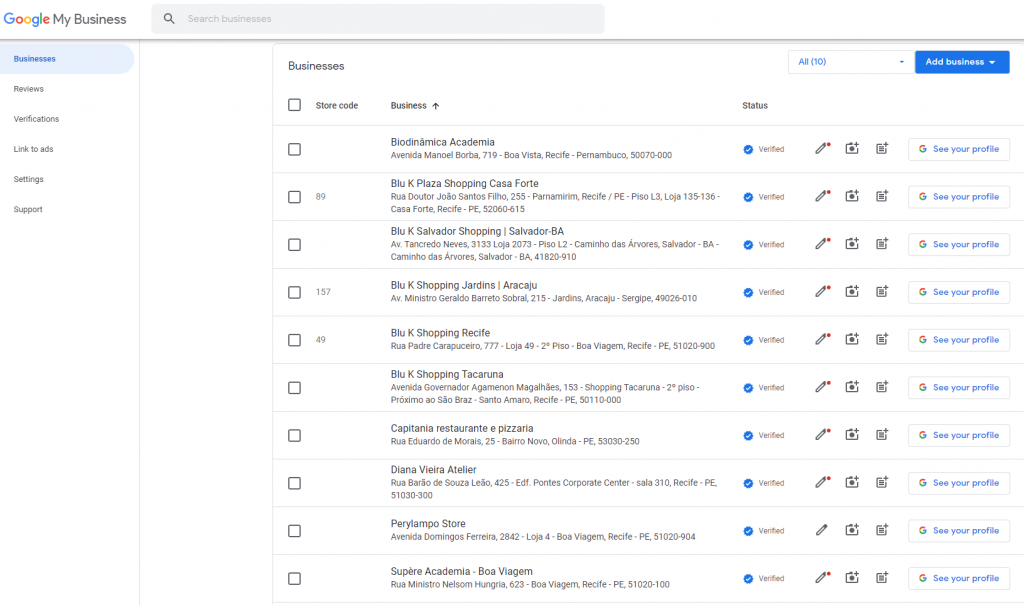
Task: See your profile for Capitania restaurante
Action: pyautogui.click(x=959, y=435)
